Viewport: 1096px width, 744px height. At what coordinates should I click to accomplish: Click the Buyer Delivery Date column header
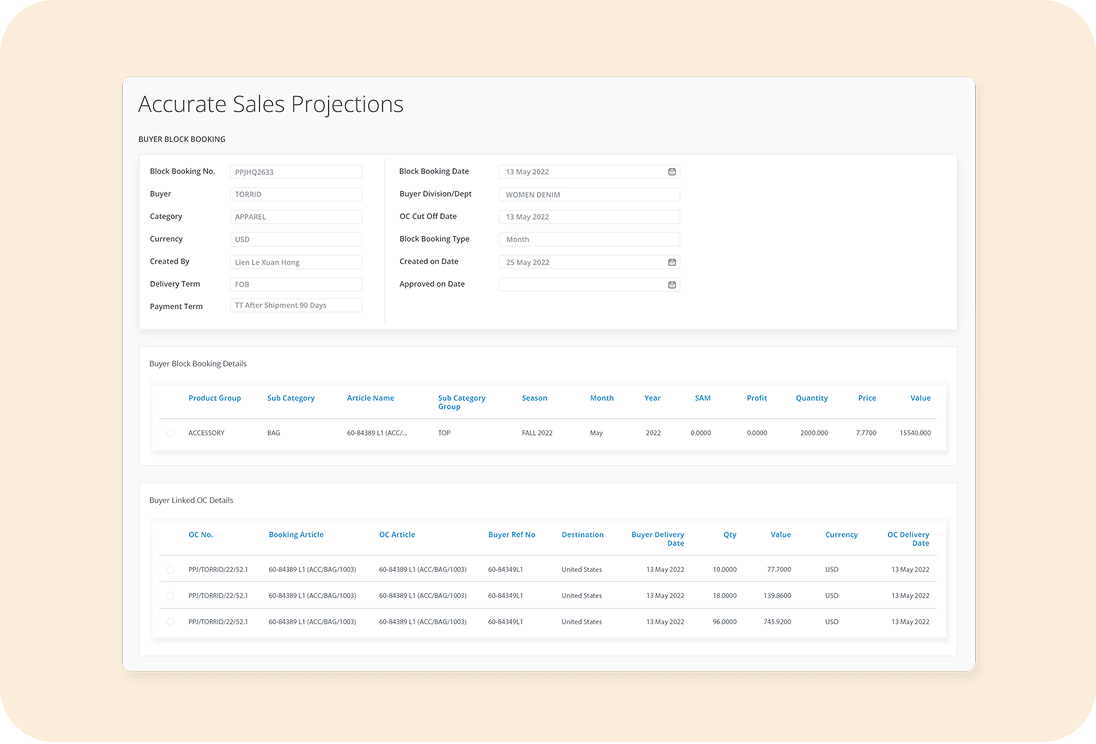tap(658, 539)
